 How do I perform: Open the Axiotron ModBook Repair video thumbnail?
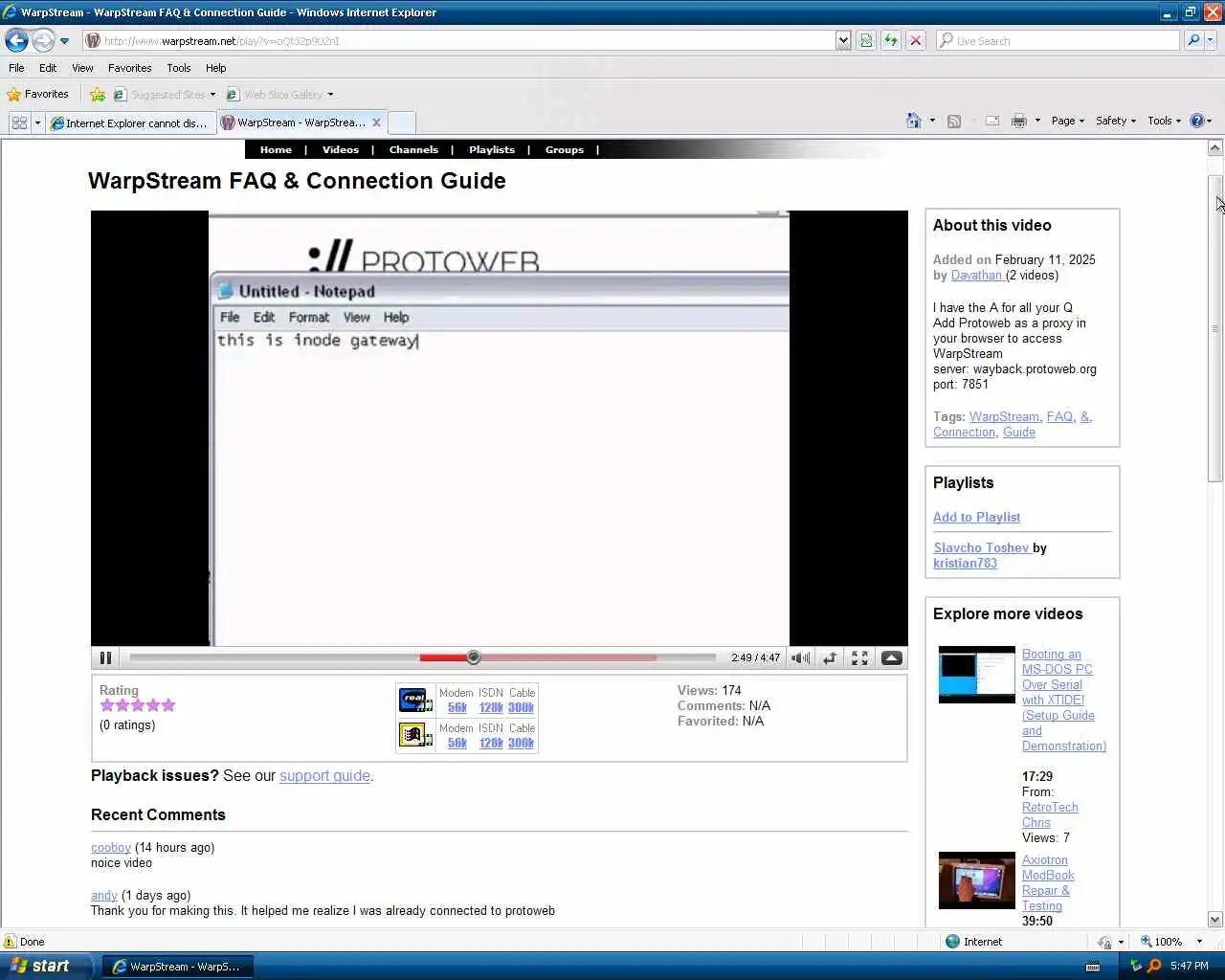click(x=976, y=880)
